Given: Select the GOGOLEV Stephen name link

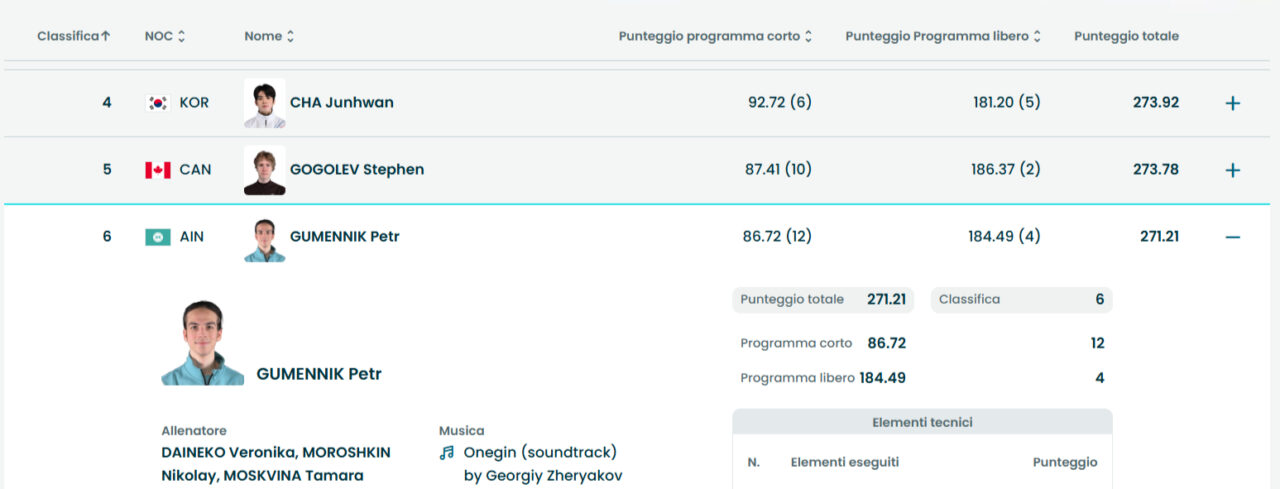Looking at the screenshot, I should click(x=356, y=170).
